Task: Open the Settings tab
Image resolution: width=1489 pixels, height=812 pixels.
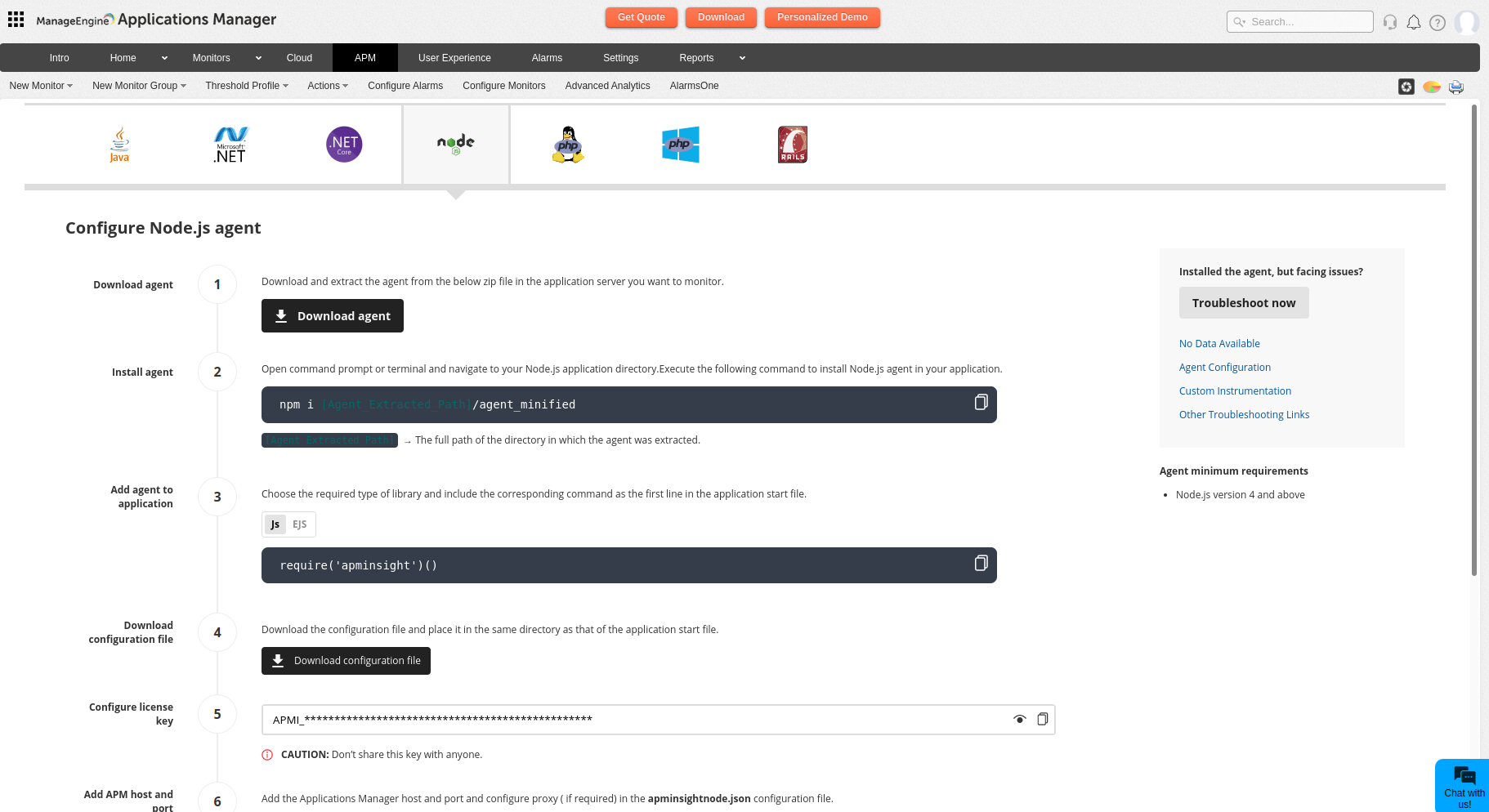Action: click(621, 58)
